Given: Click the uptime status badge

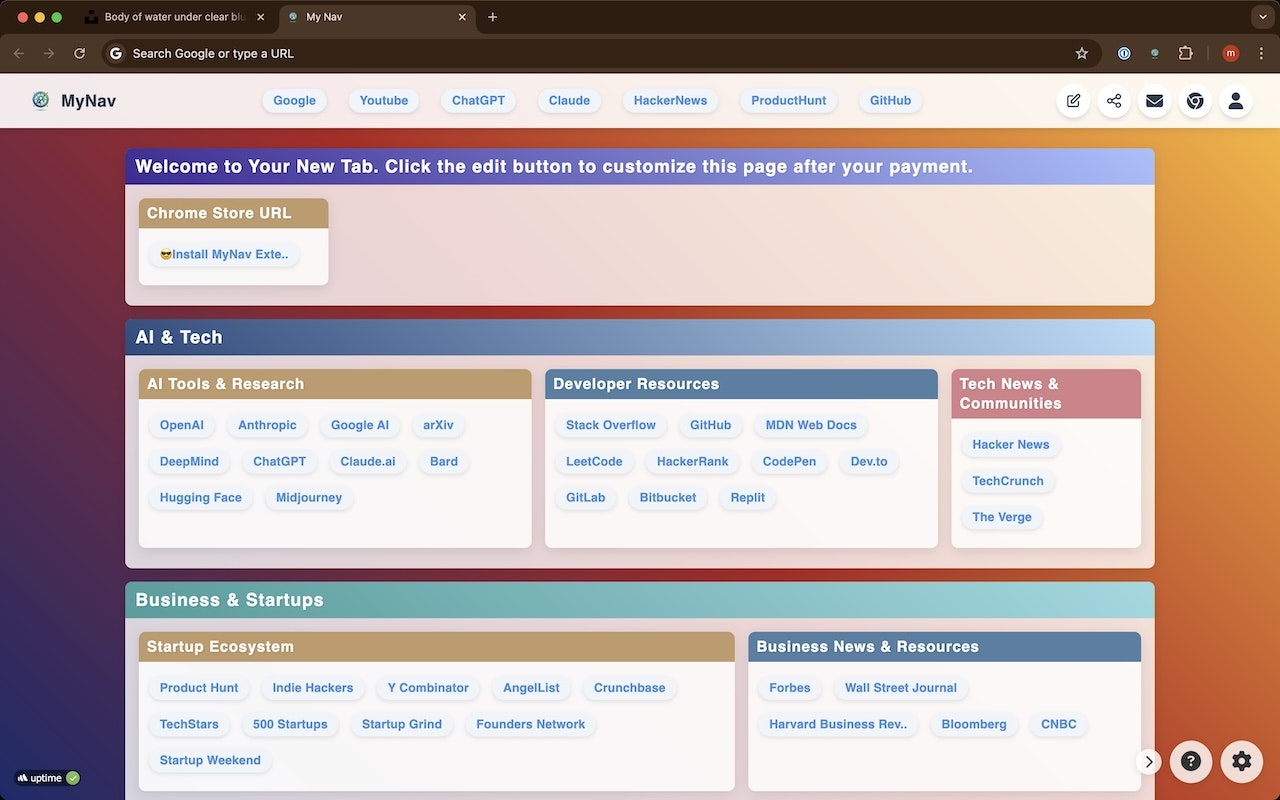Looking at the screenshot, I should point(47,778).
